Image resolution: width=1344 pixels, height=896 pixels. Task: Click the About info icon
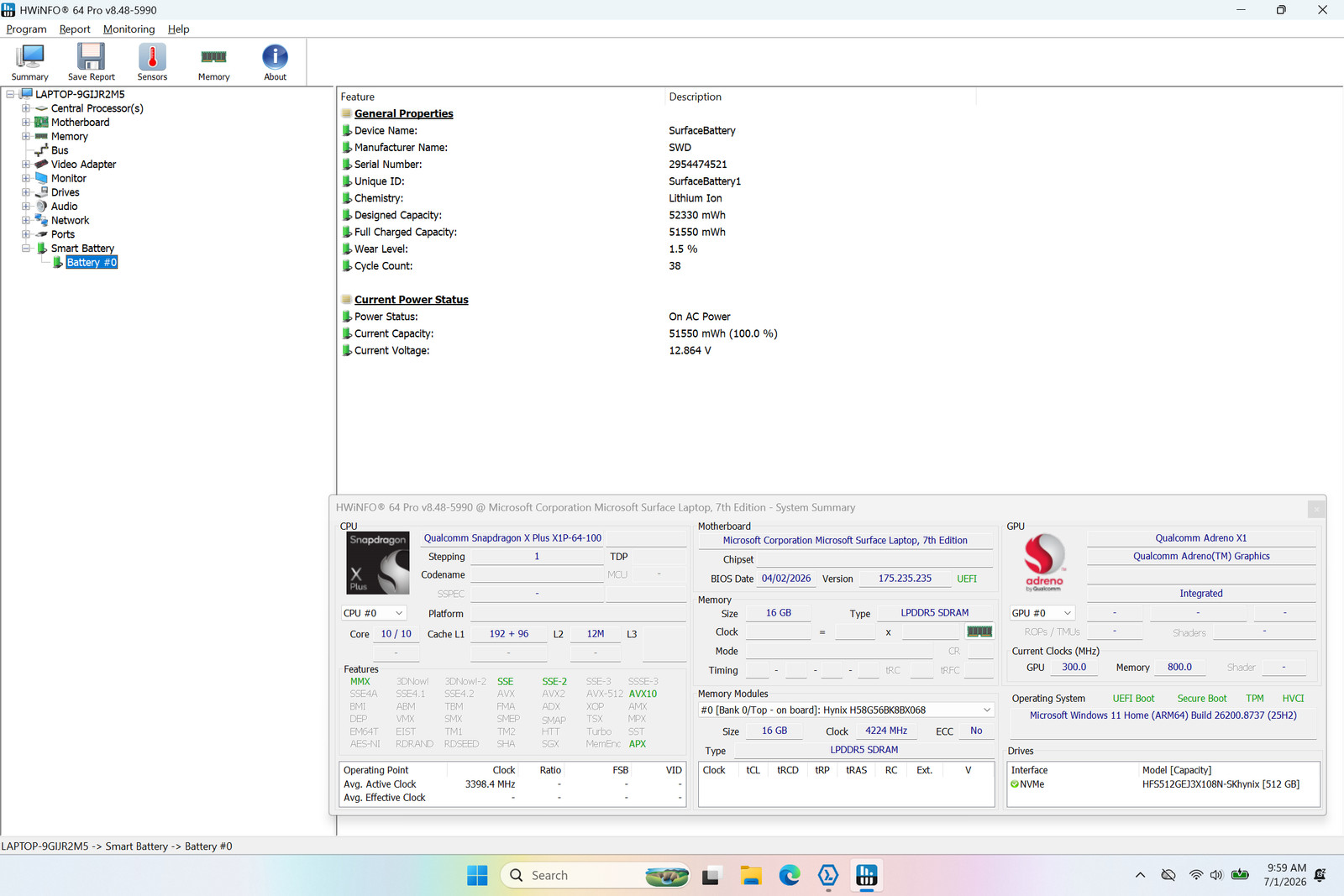coord(275,62)
